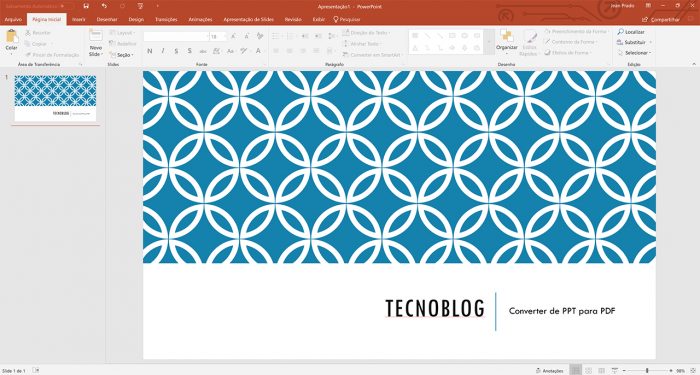Viewport: 700px width, 375px height.
Task: Click the Localizar find button
Action: (x=631, y=32)
